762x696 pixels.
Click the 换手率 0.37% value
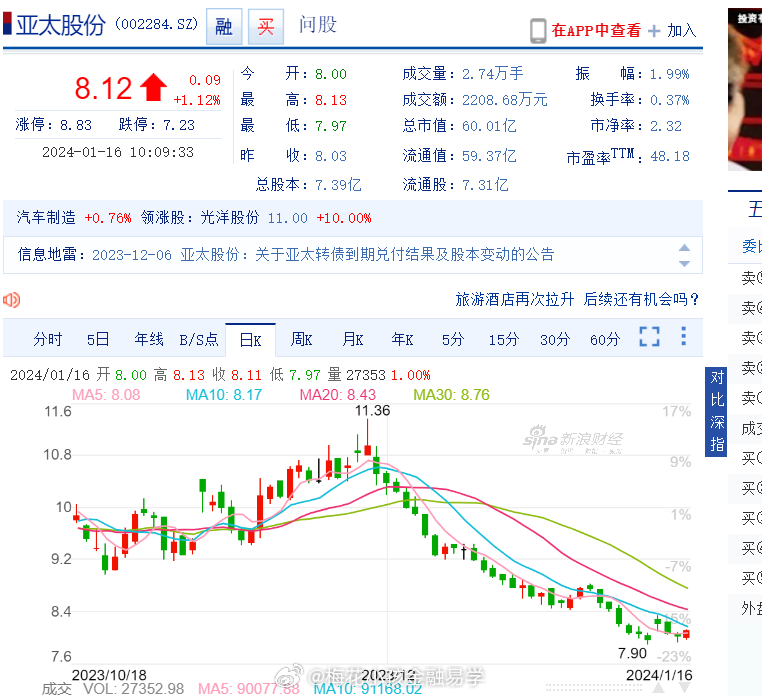[670, 100]
